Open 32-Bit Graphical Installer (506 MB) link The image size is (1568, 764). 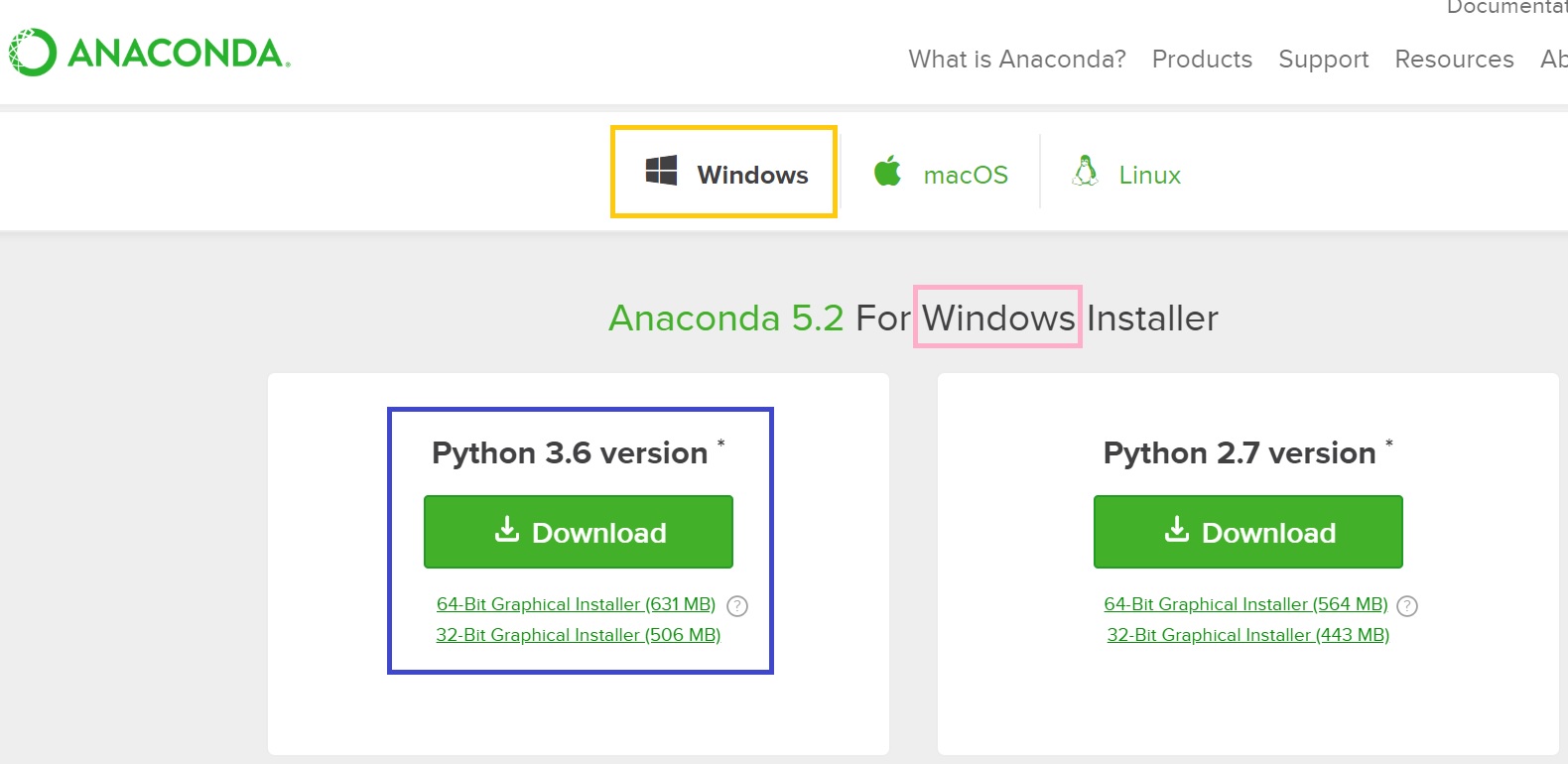click(579, 635)
